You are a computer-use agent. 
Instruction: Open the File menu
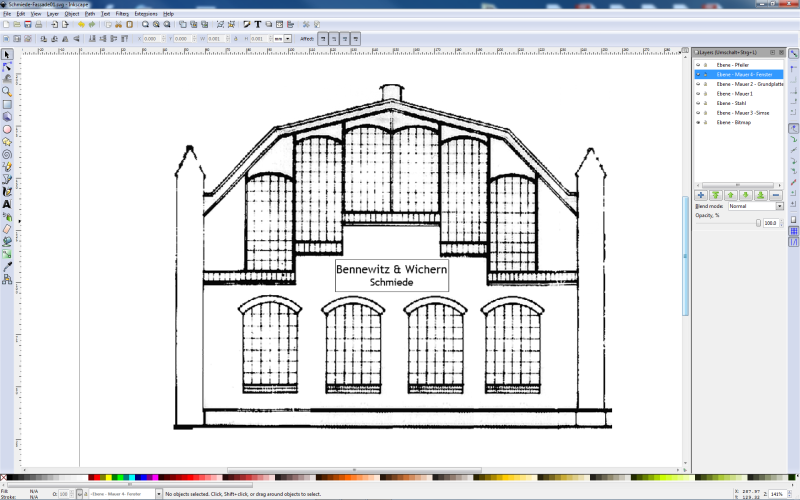tap(7, 14)
